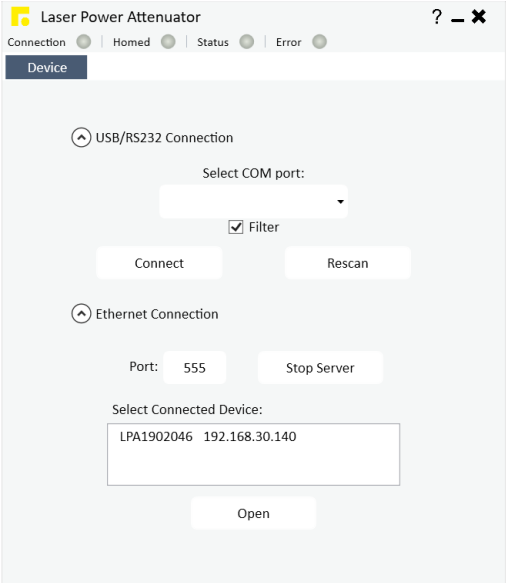Screen dimensions: 506x583
Task: Close the Laser Power Attenuator window
Action: (x=478, y=17)
